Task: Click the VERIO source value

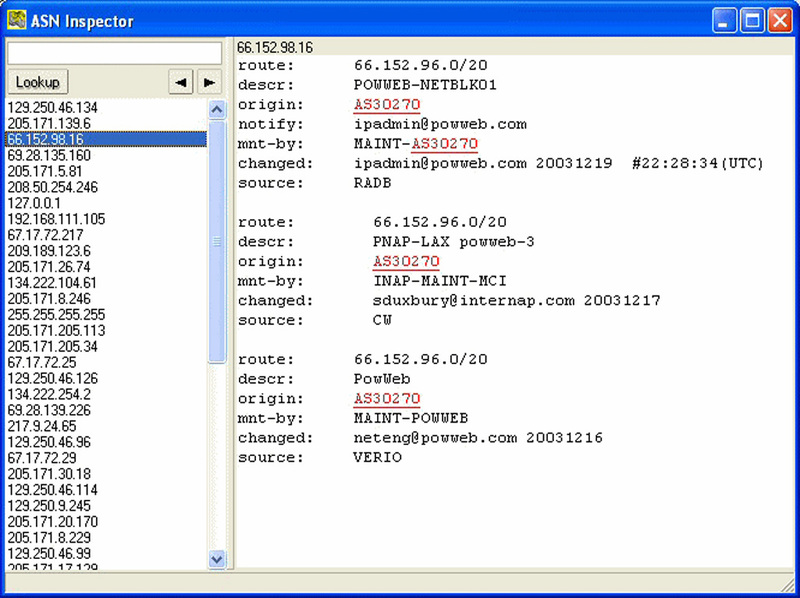Action: [378, 458]
